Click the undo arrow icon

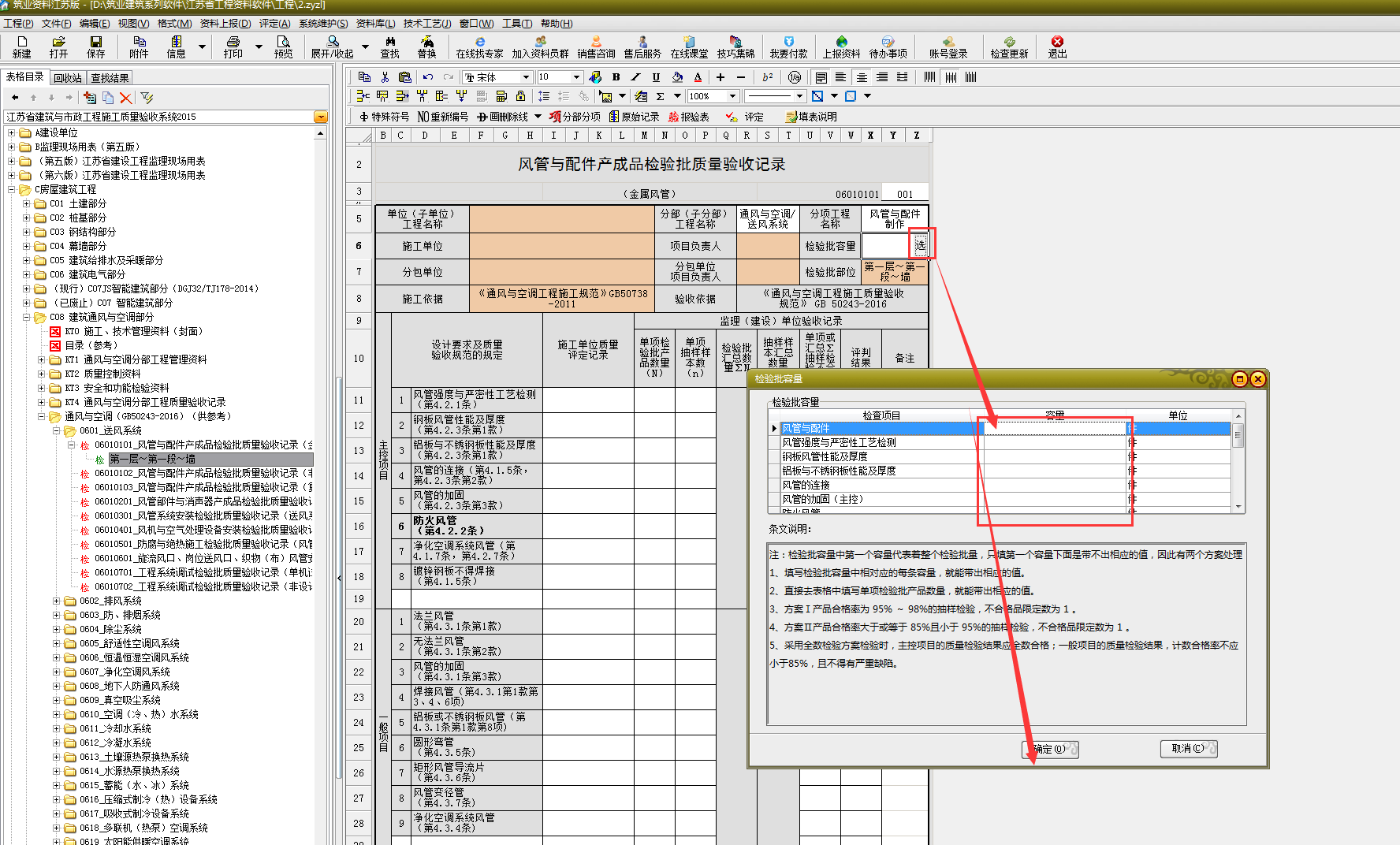pos(428,76)
